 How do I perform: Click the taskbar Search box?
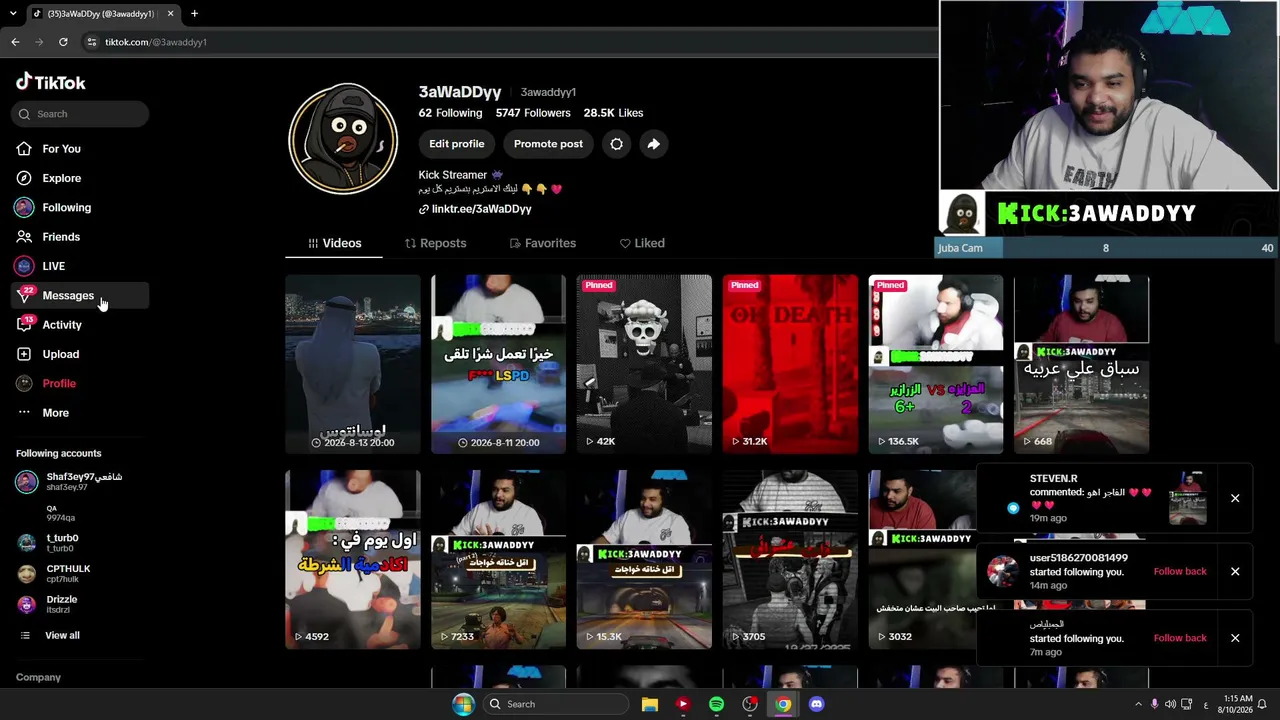click(x=556, y=704)
